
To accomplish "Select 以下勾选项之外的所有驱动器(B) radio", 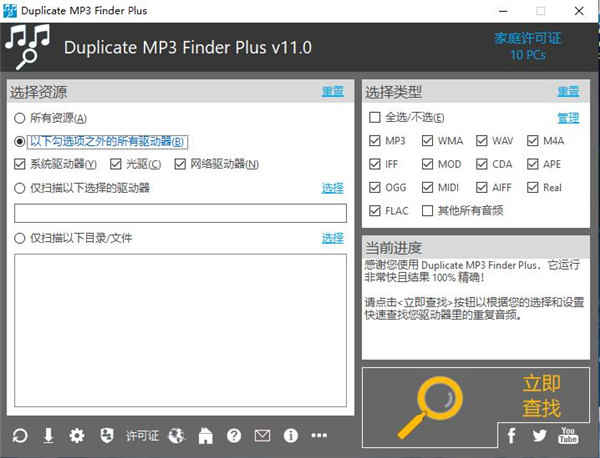I will pyautogui.click(x=100, y=141).
